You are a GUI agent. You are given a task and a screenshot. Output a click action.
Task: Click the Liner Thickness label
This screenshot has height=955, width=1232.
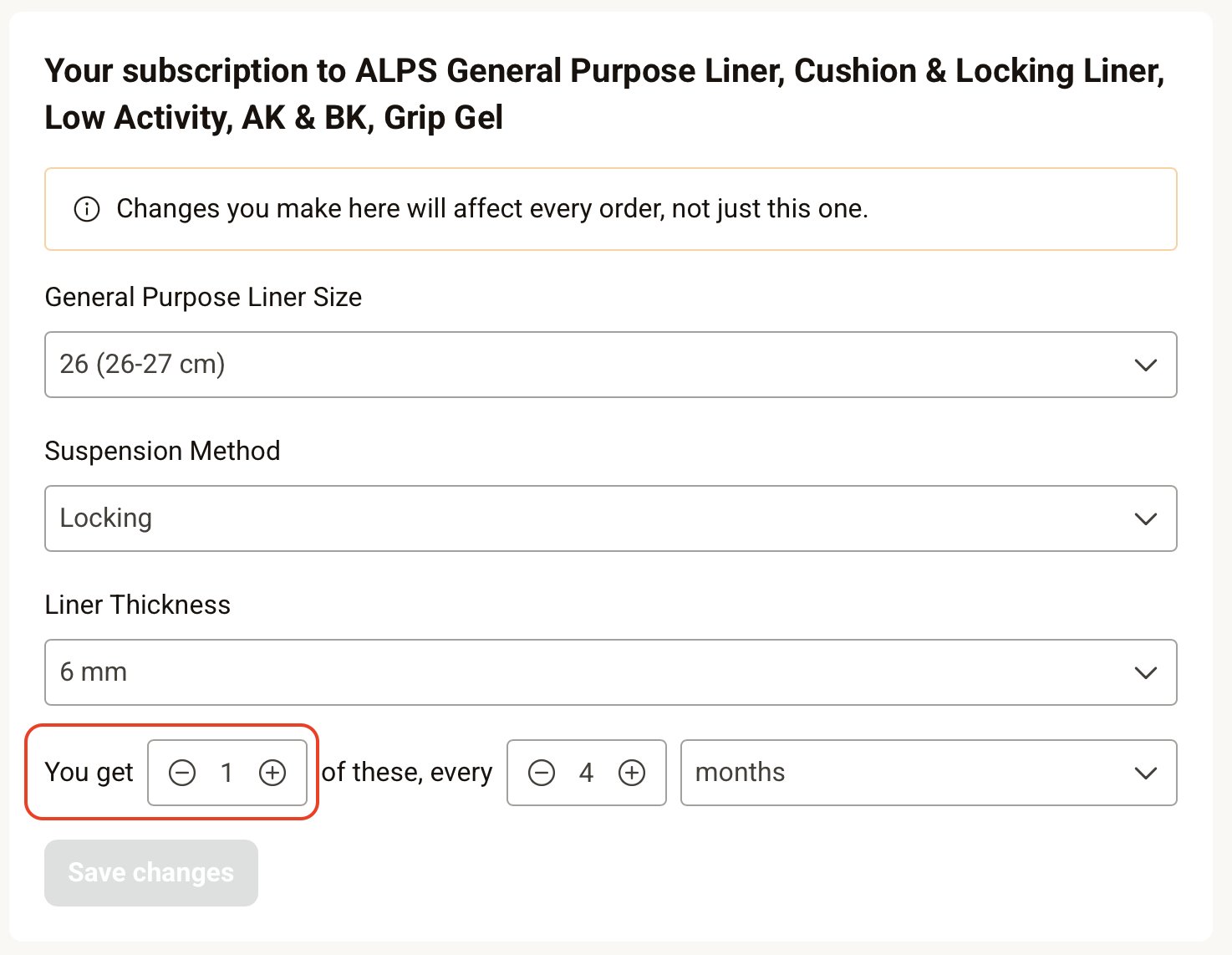tap(138, 605)
